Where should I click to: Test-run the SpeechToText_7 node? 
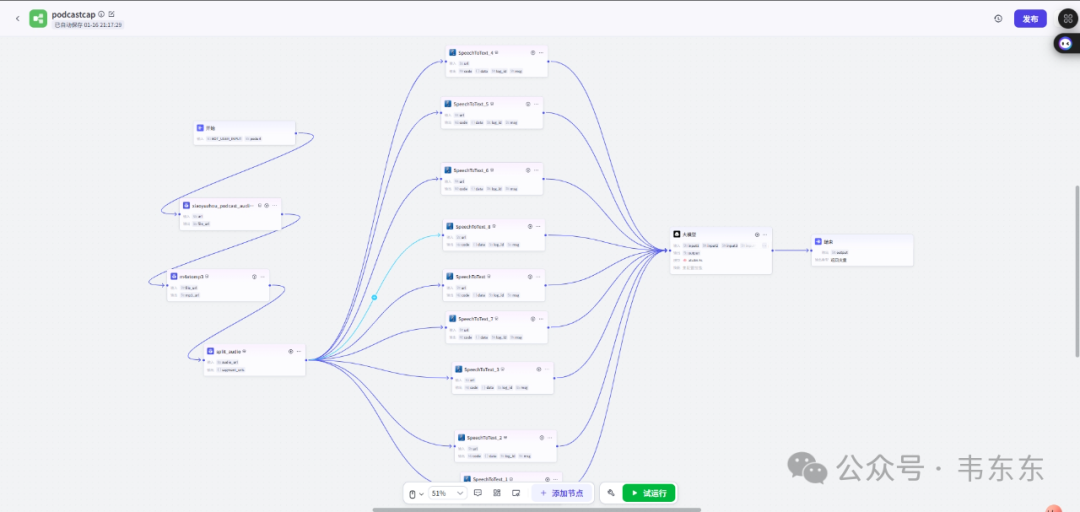[x=533, y=319]
